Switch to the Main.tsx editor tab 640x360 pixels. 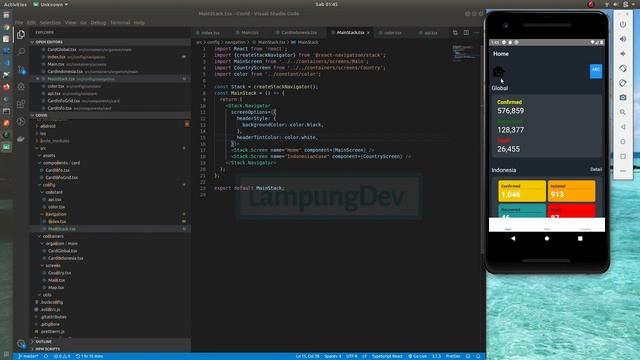click(249, 33)
